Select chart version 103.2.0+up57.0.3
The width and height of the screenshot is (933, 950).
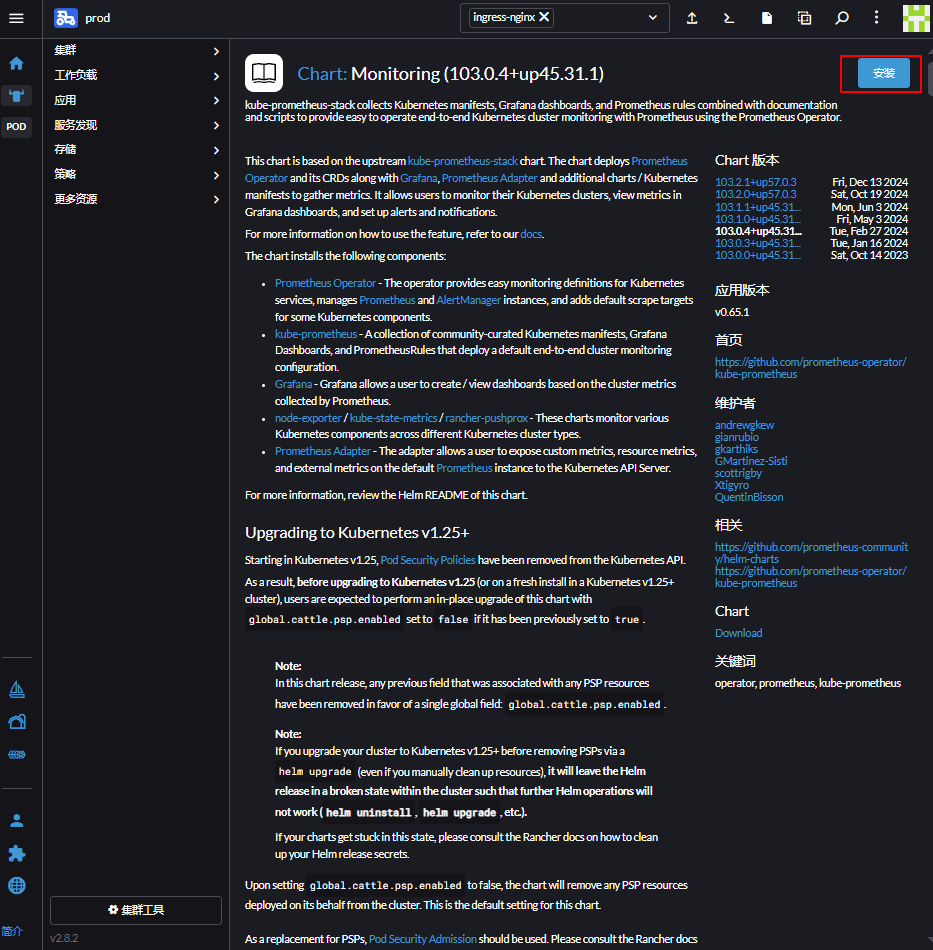pyautogui.click(x=755, y=194)
